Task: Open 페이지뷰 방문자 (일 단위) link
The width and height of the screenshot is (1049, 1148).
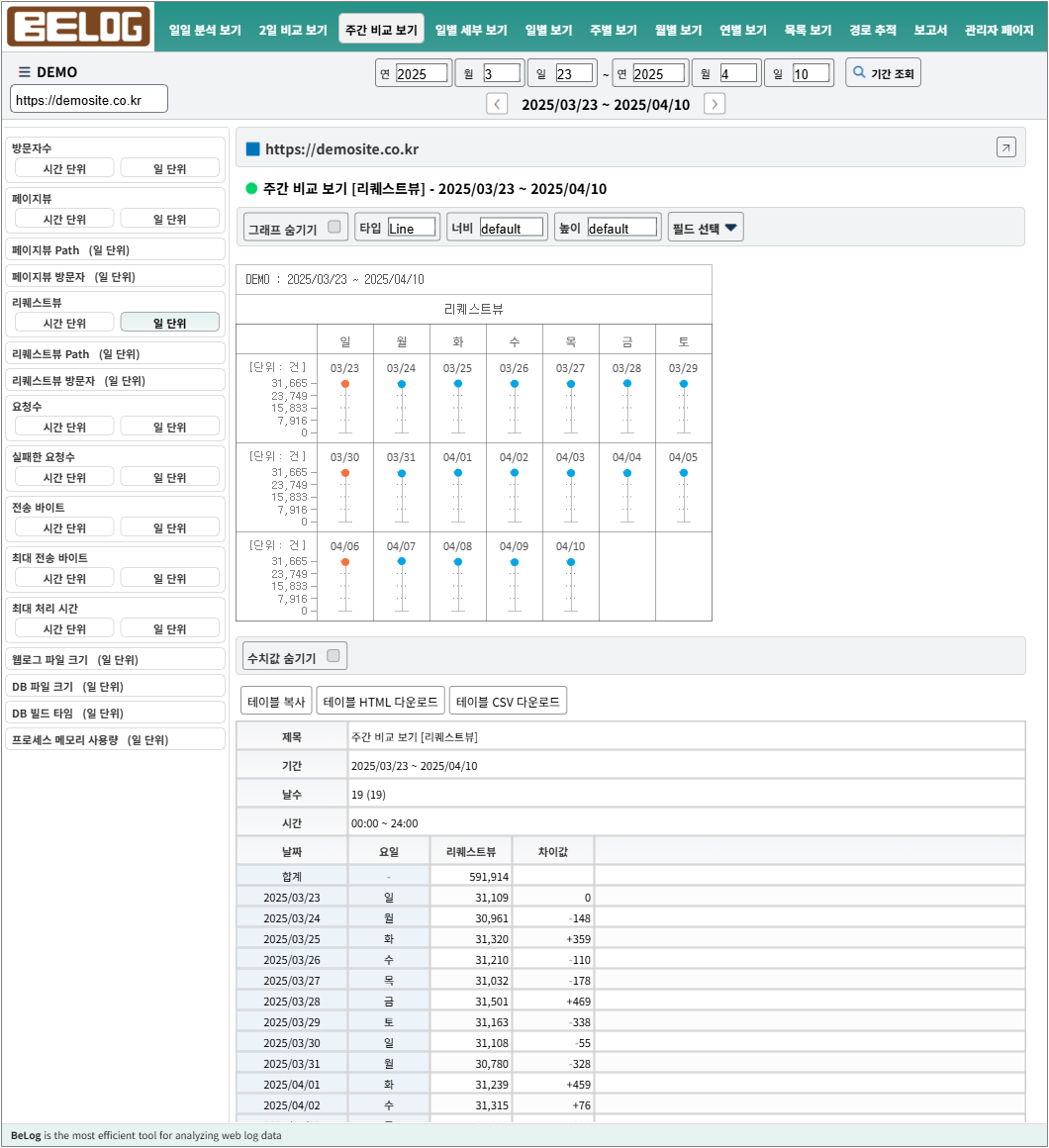Action: (116, 277)
